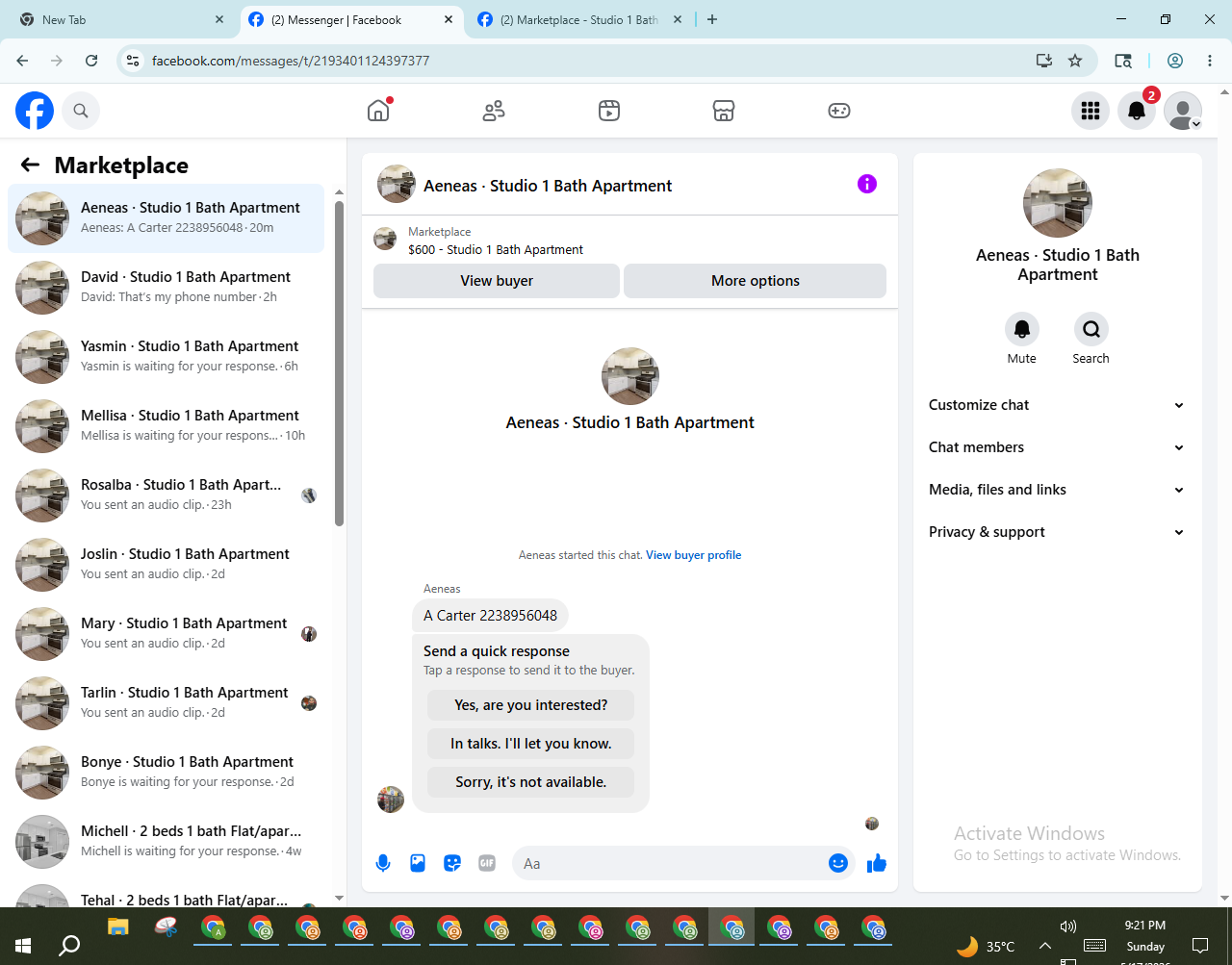
Task: Open the apartment thumbnail in right panel
Action: click(x=1058, y=203)
